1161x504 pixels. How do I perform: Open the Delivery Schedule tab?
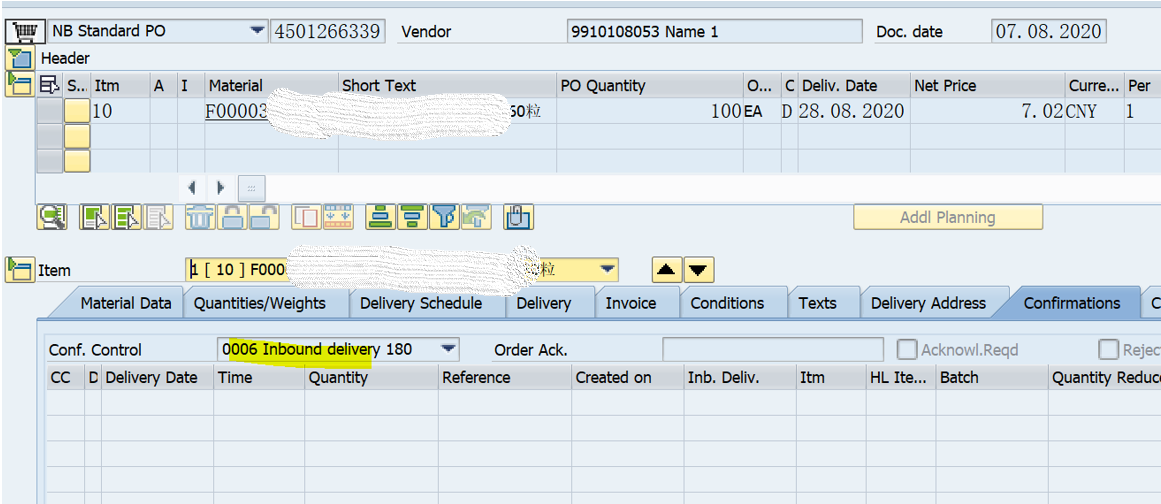point(421,303)
